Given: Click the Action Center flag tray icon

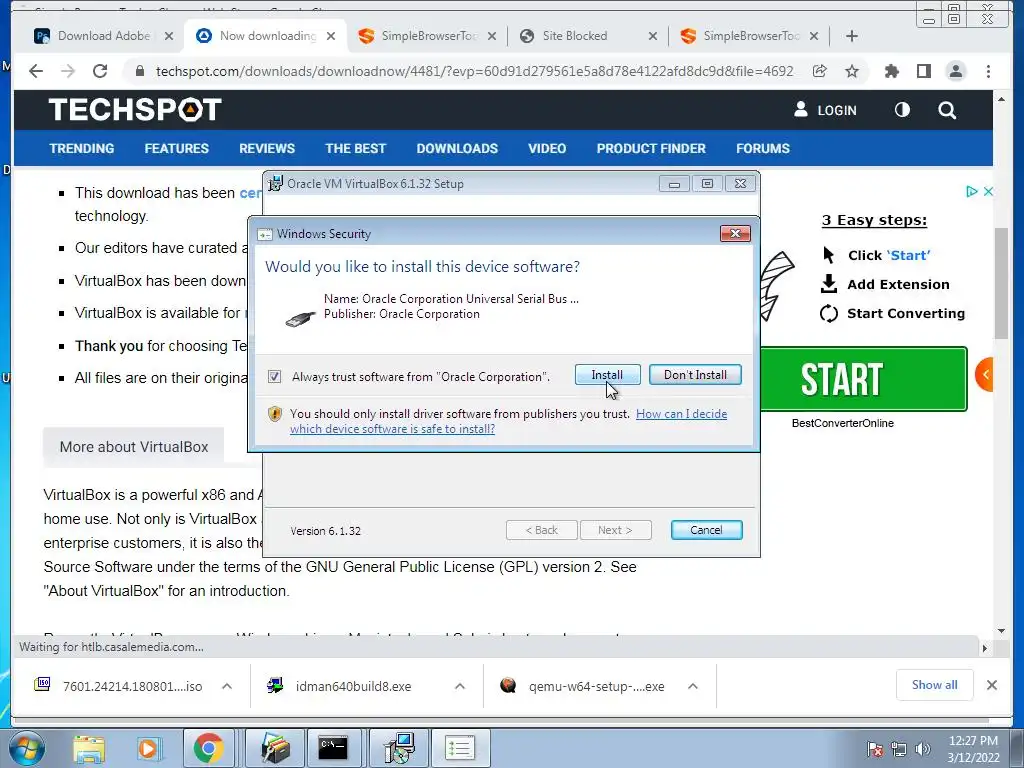Looking at the screenshot, I should pyautogui.click(x=875, y=749).
